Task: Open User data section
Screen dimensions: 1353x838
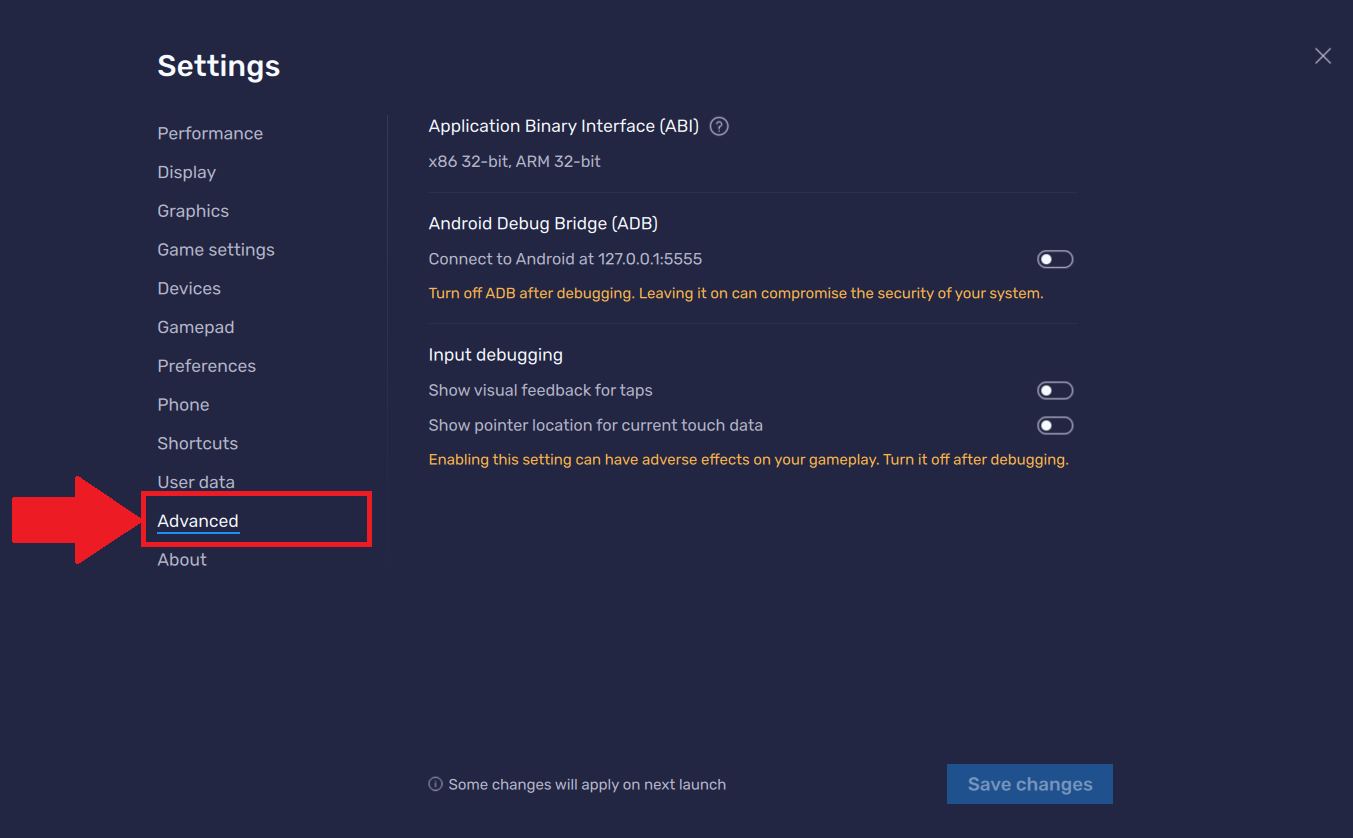Action: coord(196,482)
